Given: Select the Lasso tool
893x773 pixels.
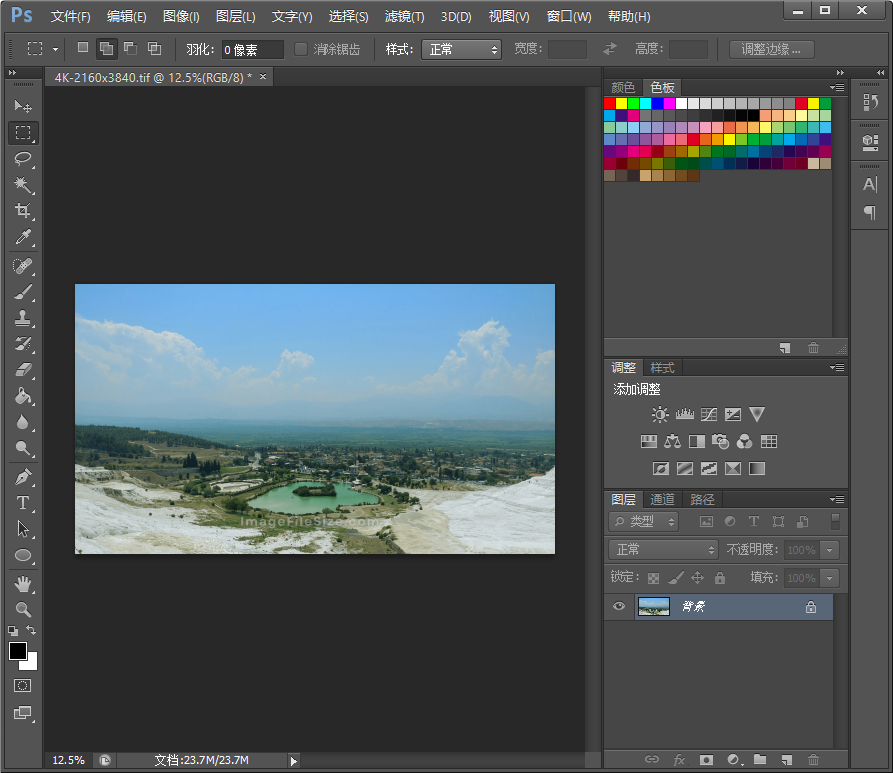Looking at the screenshot, I should pos(23,159).
